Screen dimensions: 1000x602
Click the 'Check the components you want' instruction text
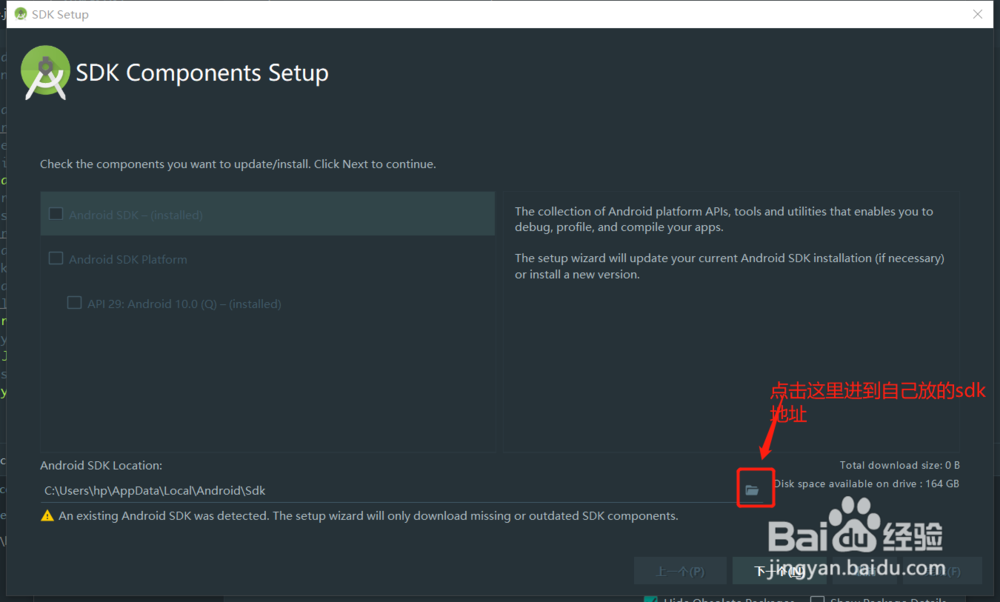point(238,164)
